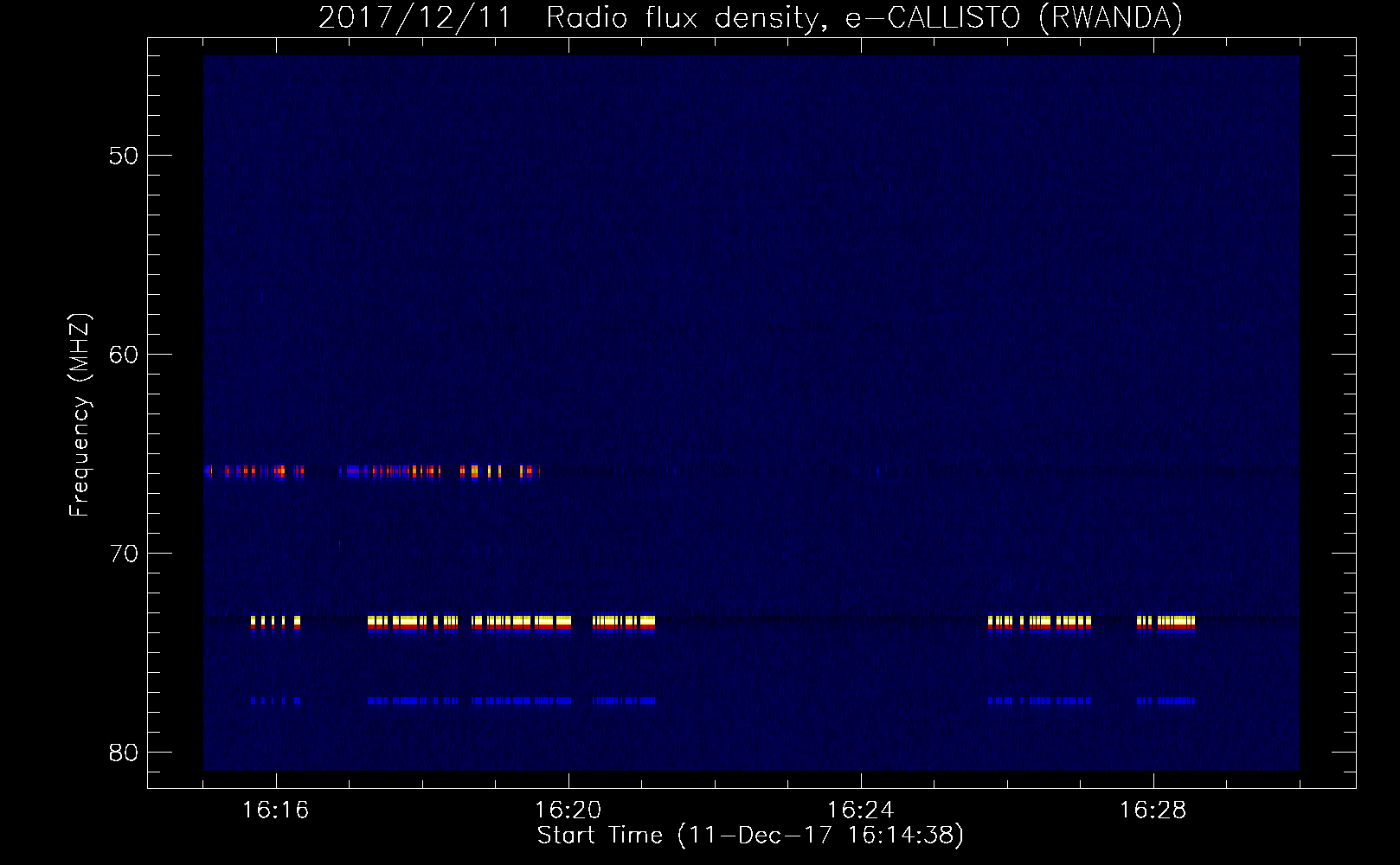Screen dimensions: 1400x865
Task: Click the '80' frequency tick label
Action: point(124,753)
